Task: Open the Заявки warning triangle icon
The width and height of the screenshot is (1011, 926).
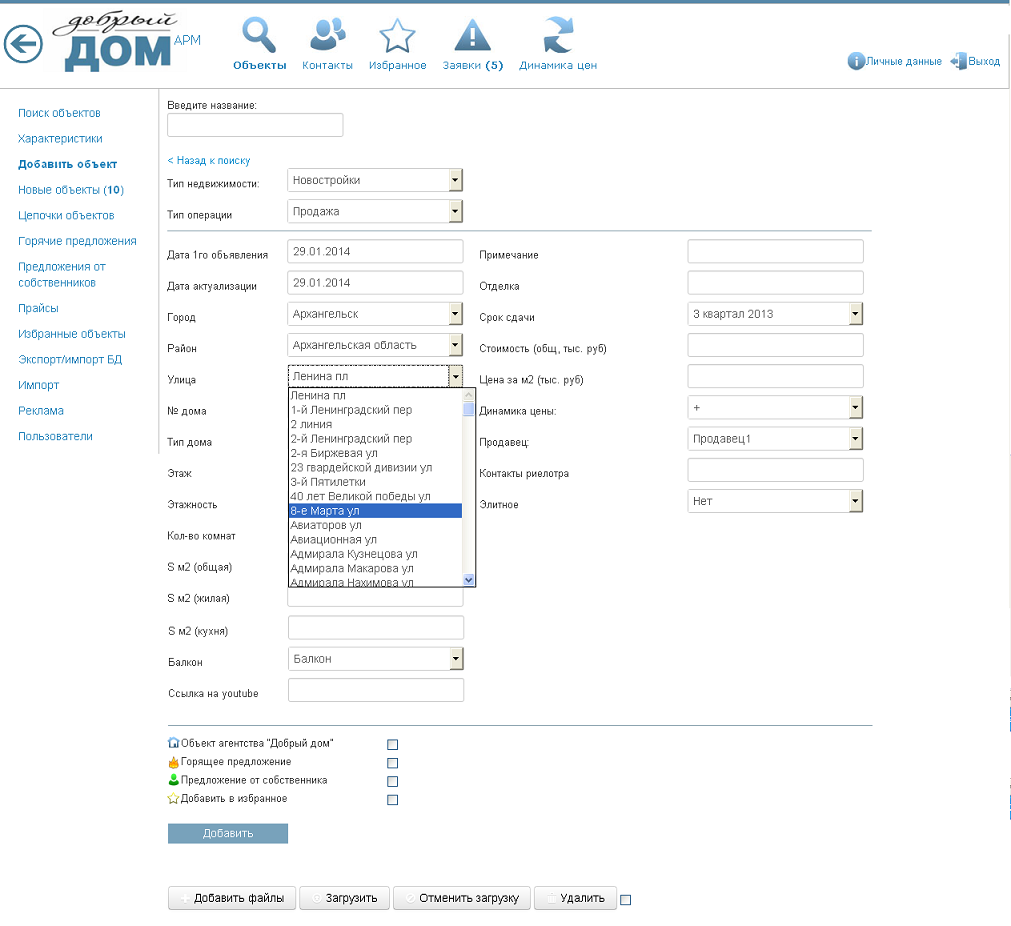Action: point(473,35)
